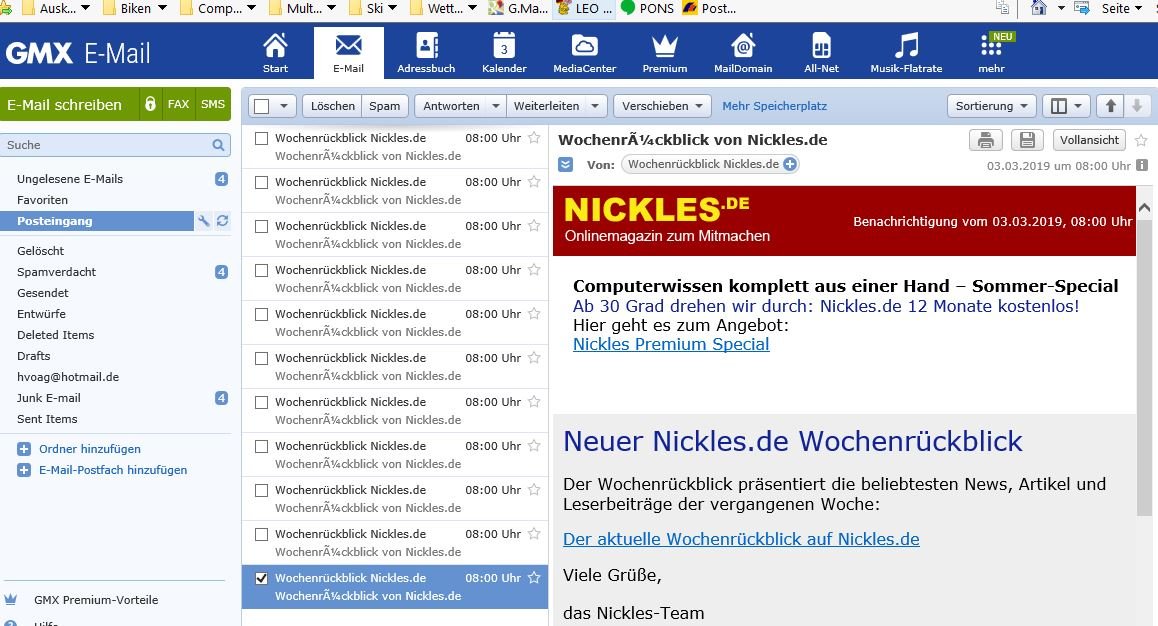
Task: Open the Verschieben dropdown
Action: (x=662, y=106)
